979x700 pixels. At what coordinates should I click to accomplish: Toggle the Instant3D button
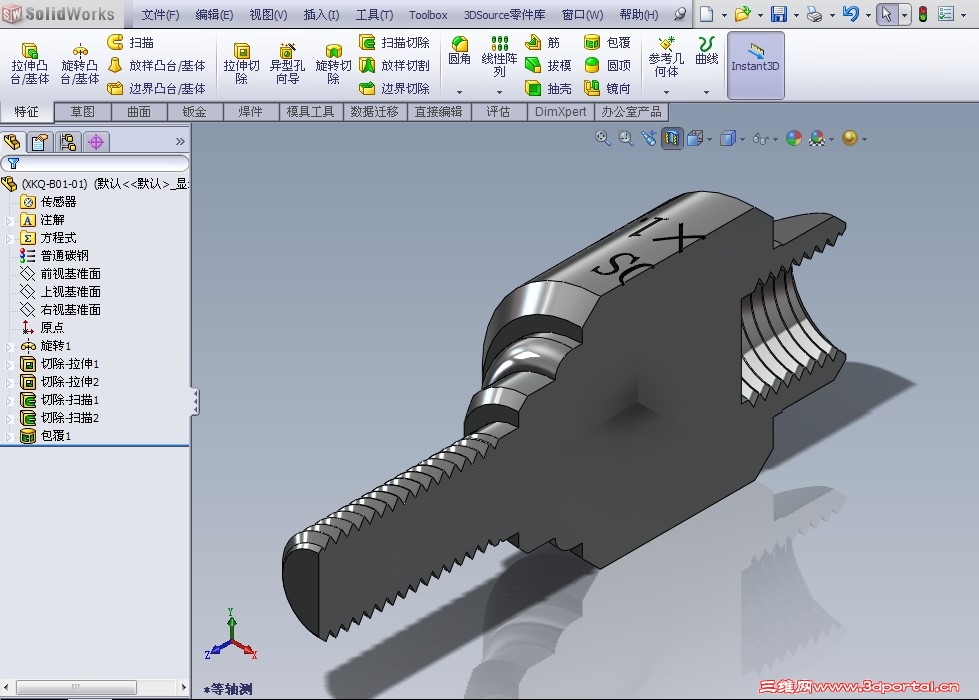(755, 66)
